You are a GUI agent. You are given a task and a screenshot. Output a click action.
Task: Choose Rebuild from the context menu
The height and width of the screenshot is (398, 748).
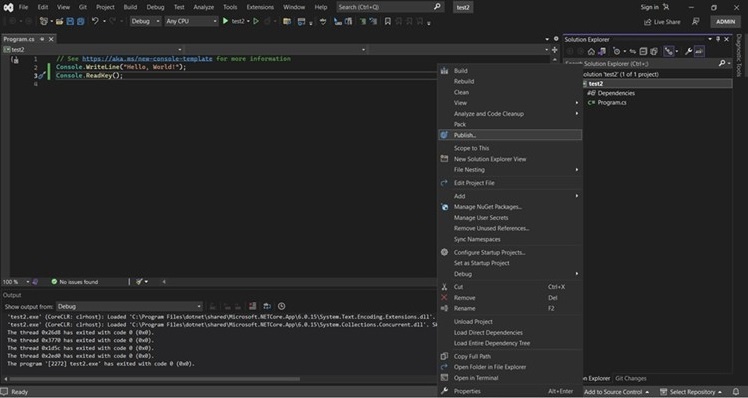click(510, 81)
